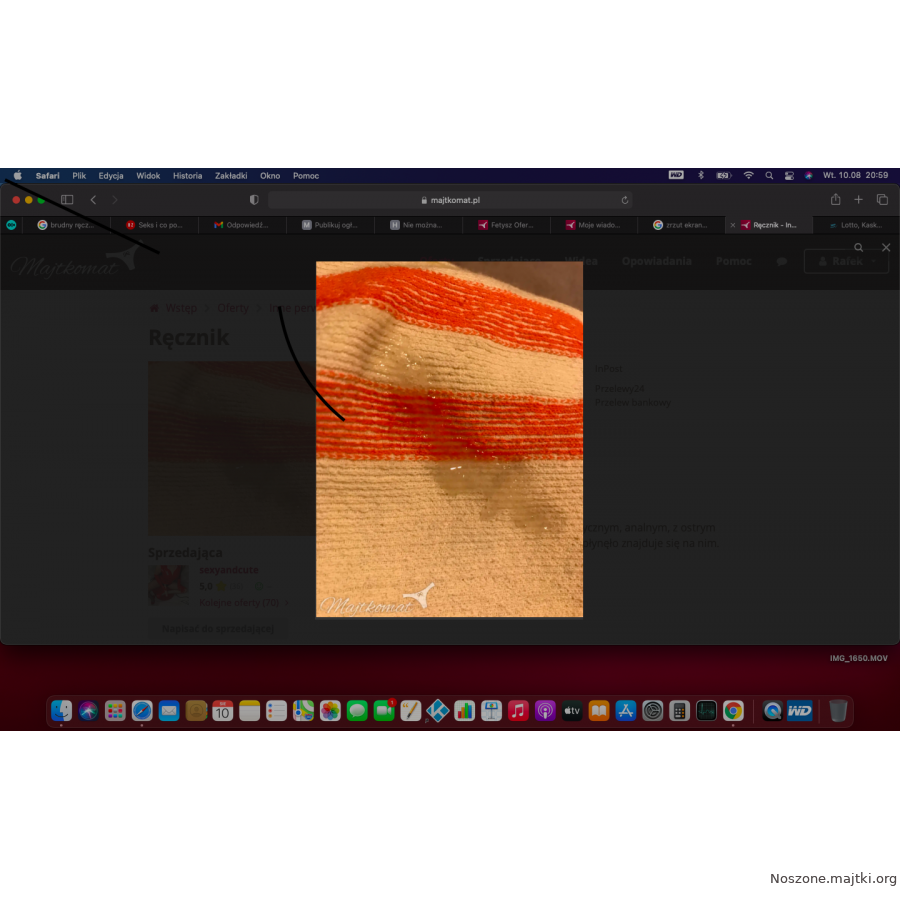This screenshot has height=900, width=900.
Task: Open the Trash in the Dock
Action: [838, 711]
